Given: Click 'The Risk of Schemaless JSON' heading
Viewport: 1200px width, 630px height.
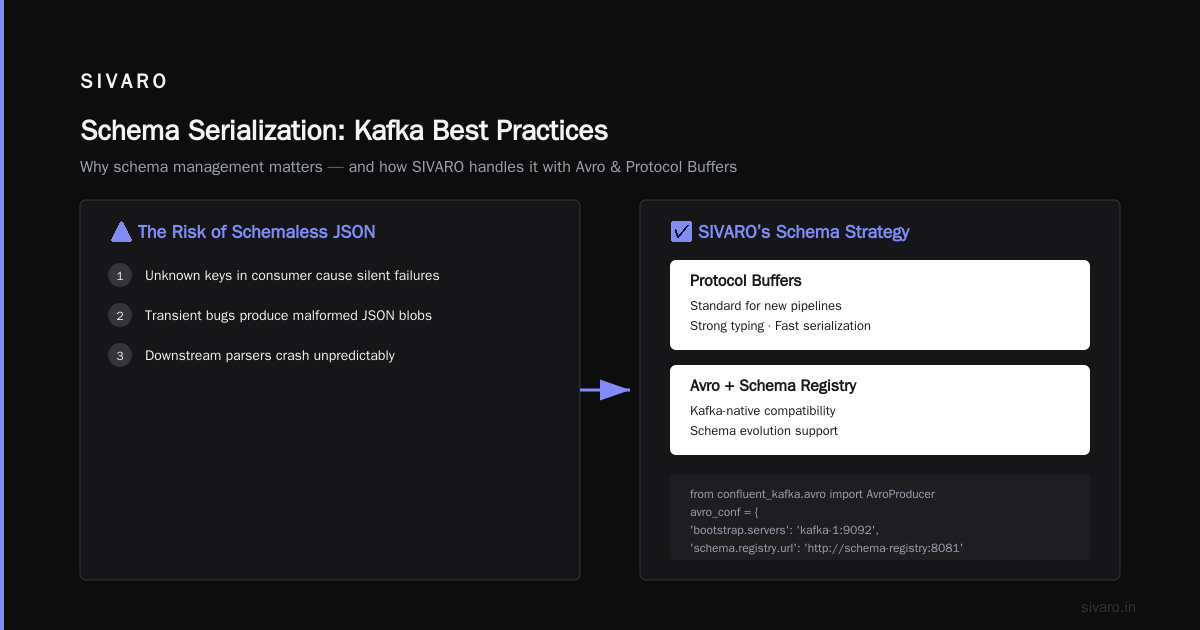Looking at the screenshot, I should coord(257,232).
